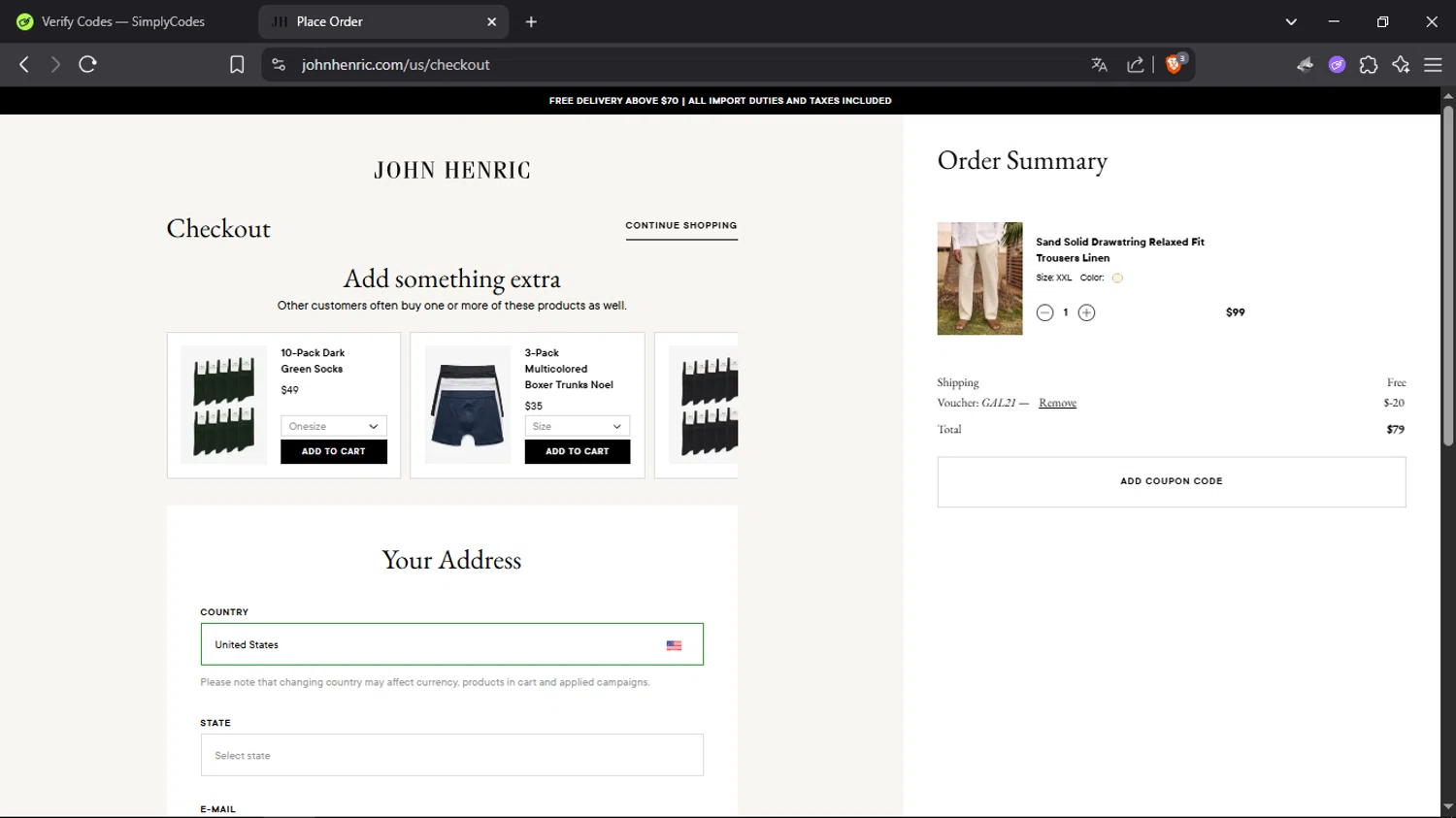This screenshot has width=1456, height=818.
Task: Go back using the browser back arrow
Action: [24, 64]
